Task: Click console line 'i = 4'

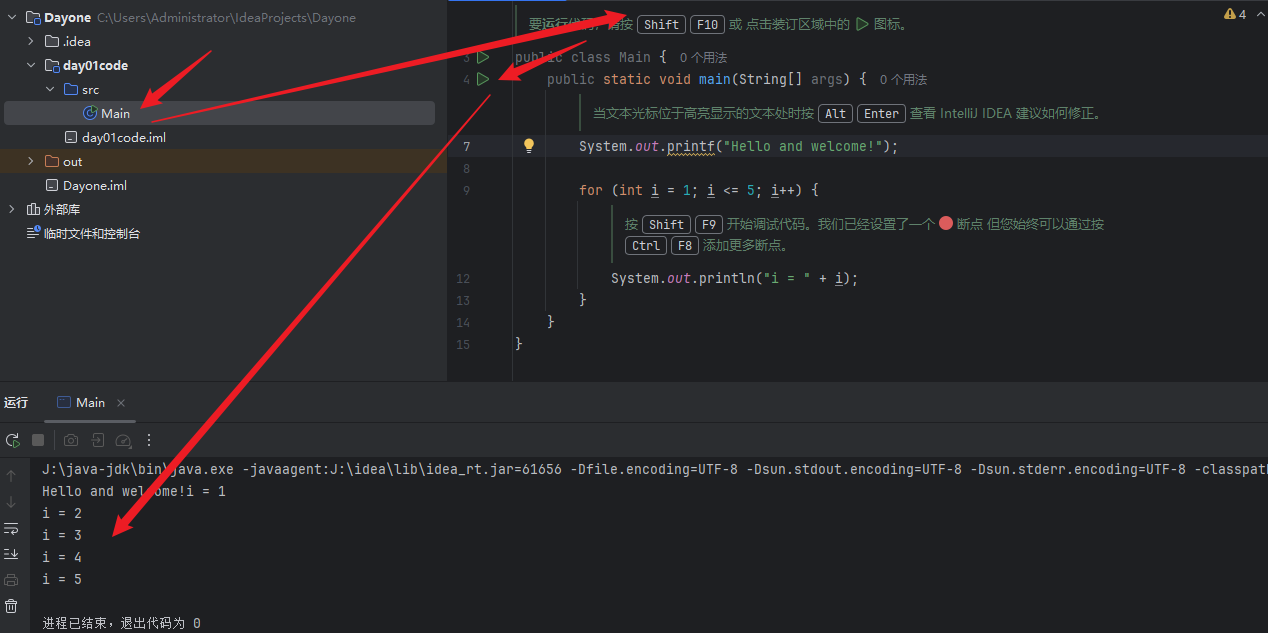Action: 62,557
